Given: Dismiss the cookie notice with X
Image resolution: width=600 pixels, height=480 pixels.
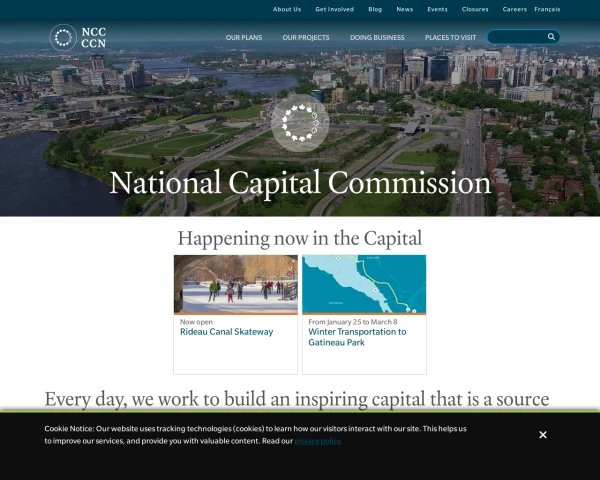Looking at the screenshot, I should click(543, 435).
